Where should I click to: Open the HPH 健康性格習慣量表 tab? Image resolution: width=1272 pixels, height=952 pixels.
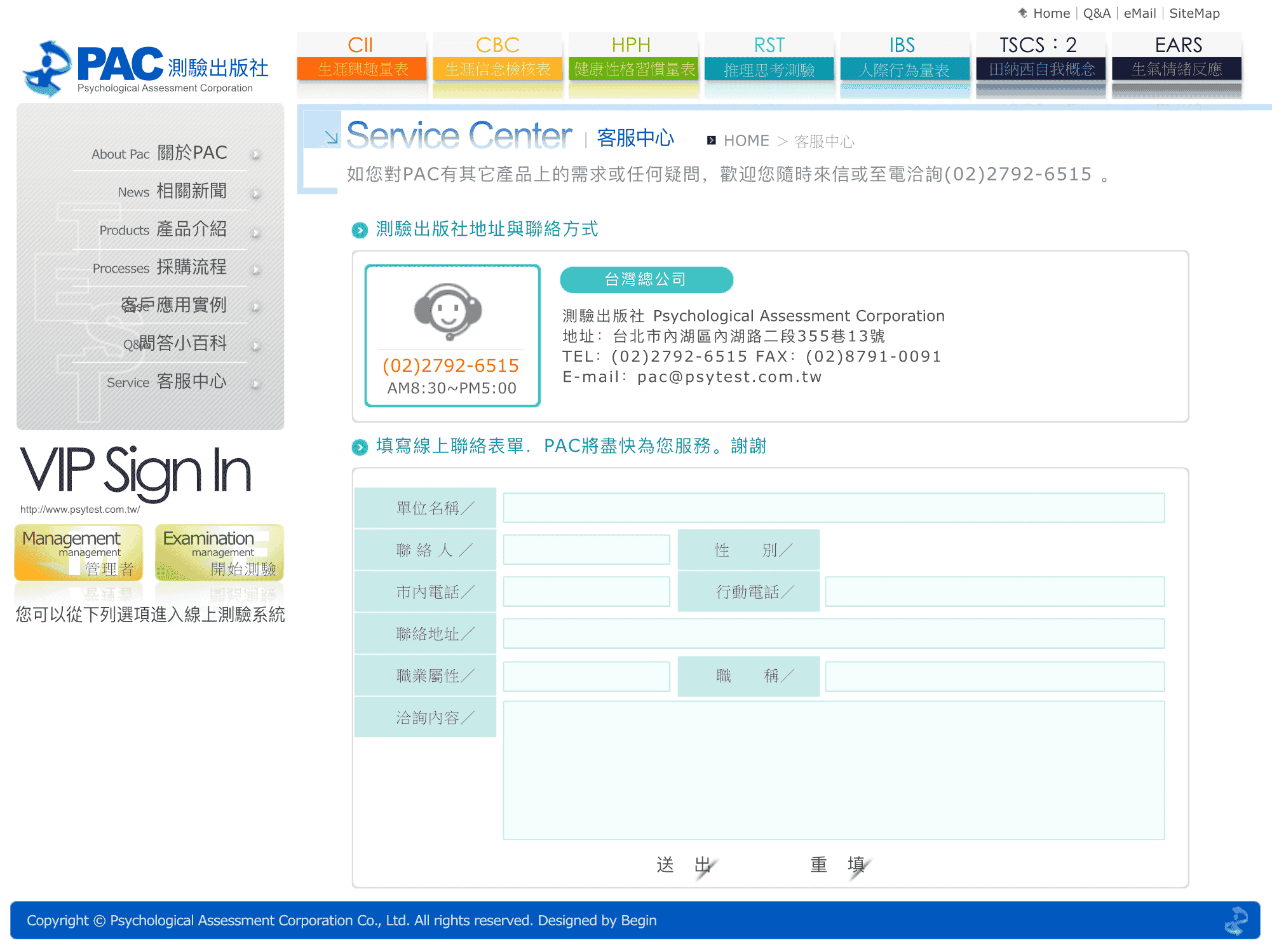[x=633, y=57]
